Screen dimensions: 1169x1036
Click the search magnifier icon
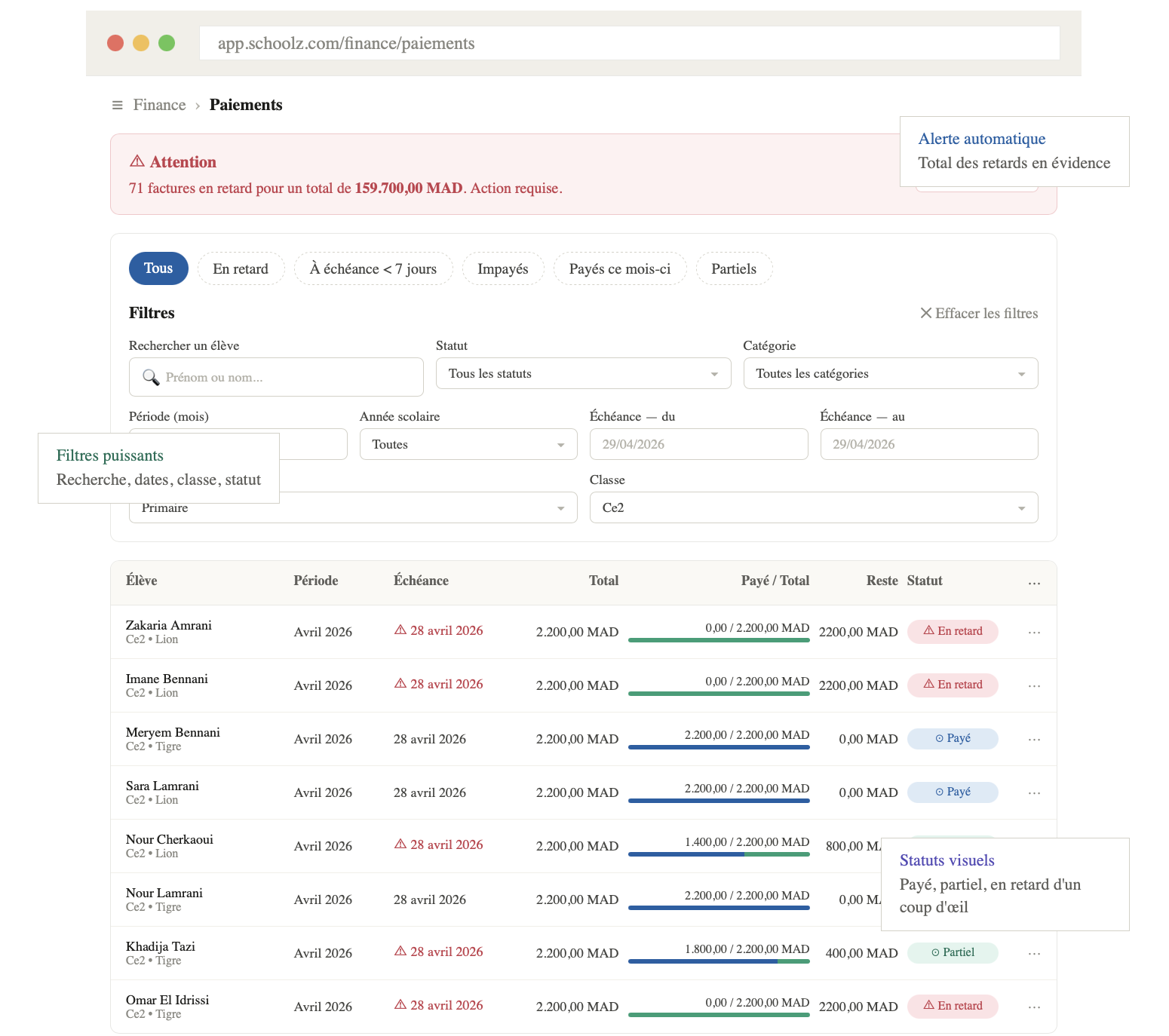click(151, 377)
